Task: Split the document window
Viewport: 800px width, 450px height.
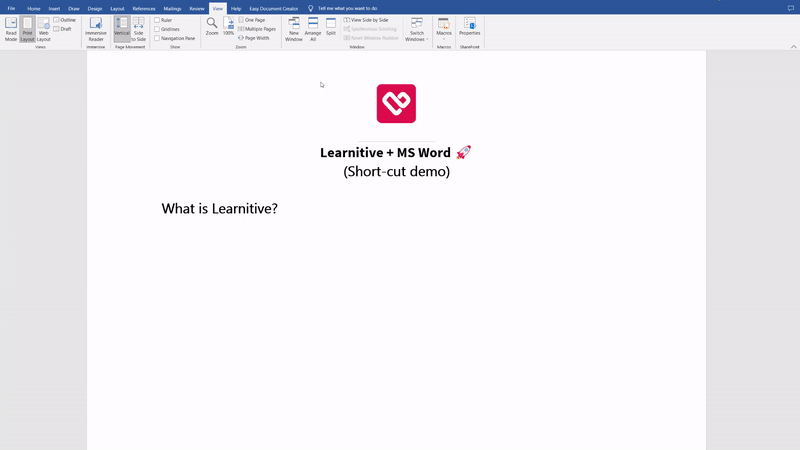Action: coord(331,27)
